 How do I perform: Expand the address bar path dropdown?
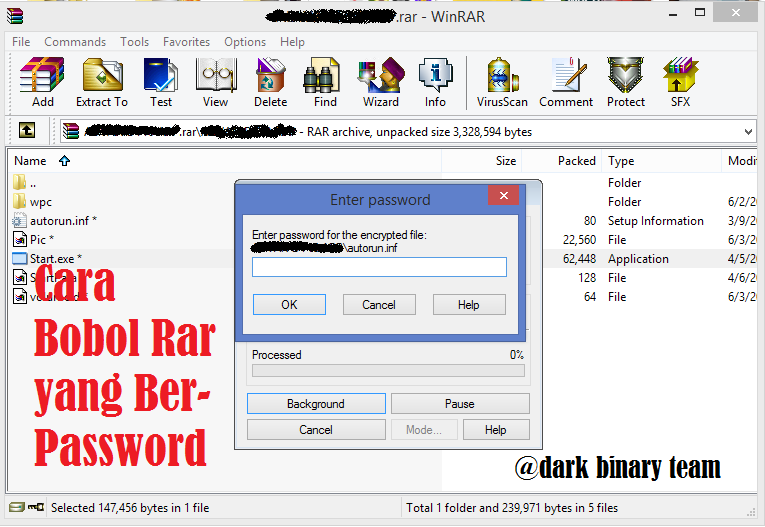(748, 132)
